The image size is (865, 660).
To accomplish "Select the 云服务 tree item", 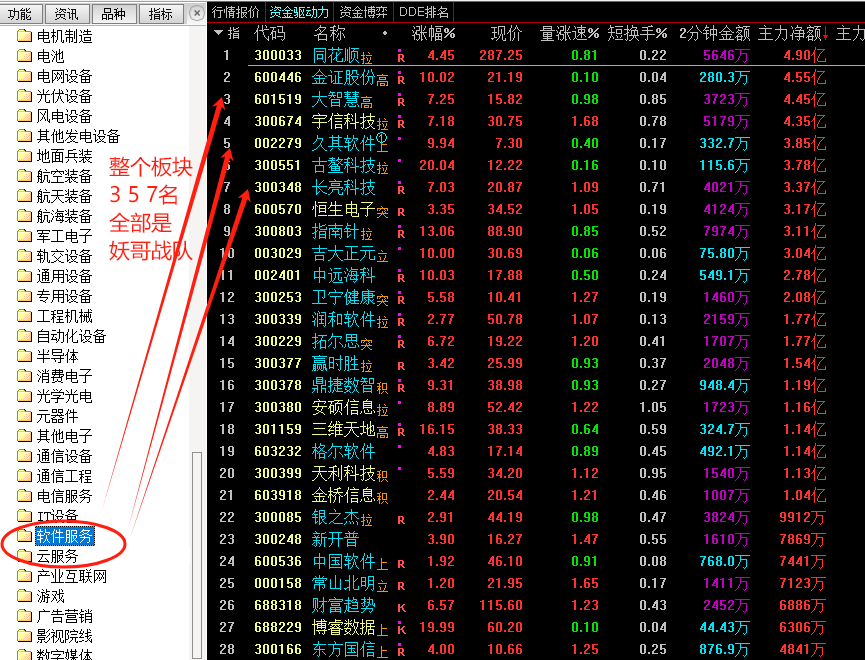I will 57,556.
